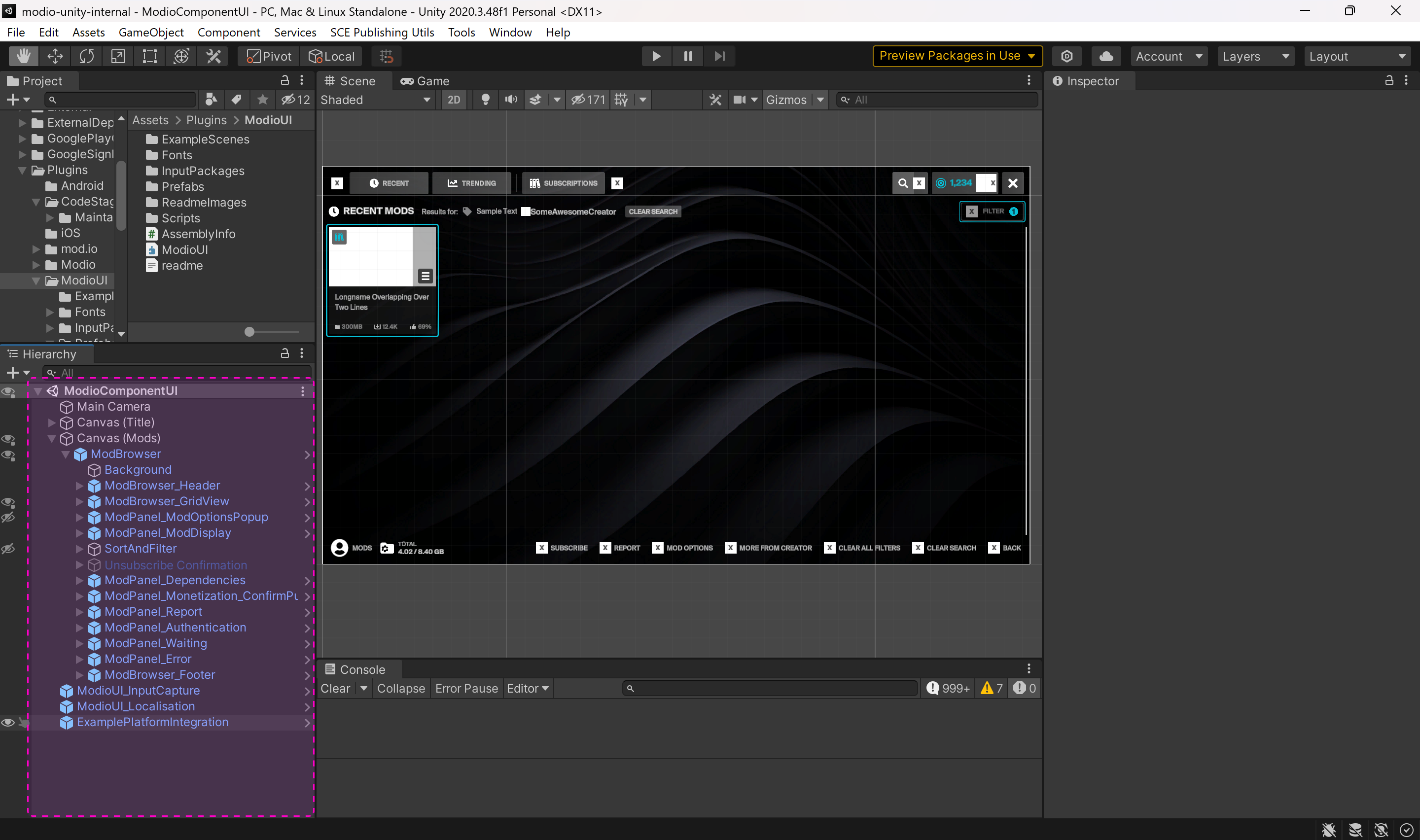This screenshot has width=1420, height=840.
Task: Lock the Project panel
Action: pos(284,80)
